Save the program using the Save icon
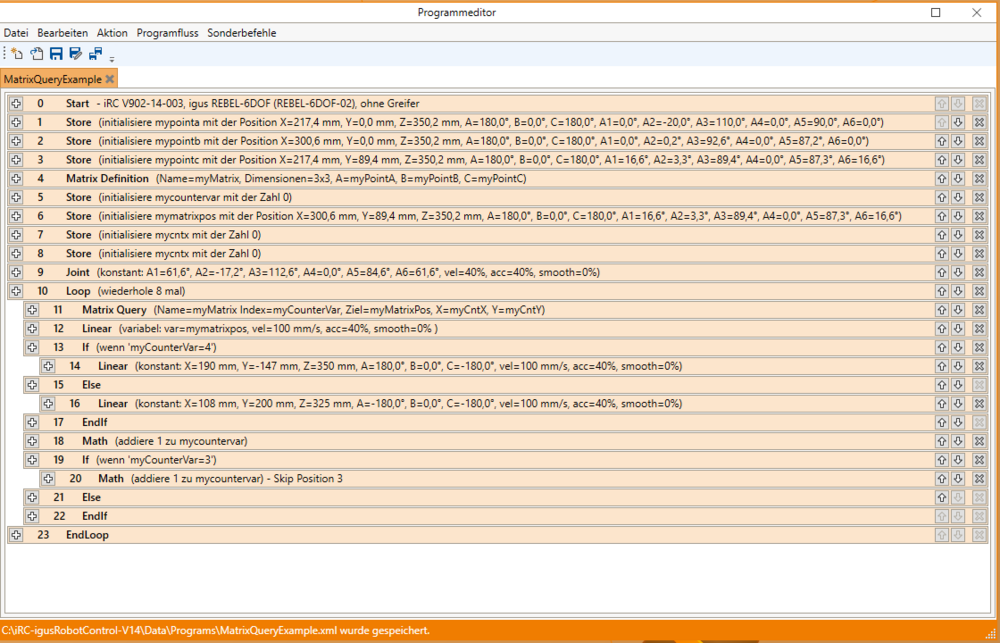 (x=55, y=53)
